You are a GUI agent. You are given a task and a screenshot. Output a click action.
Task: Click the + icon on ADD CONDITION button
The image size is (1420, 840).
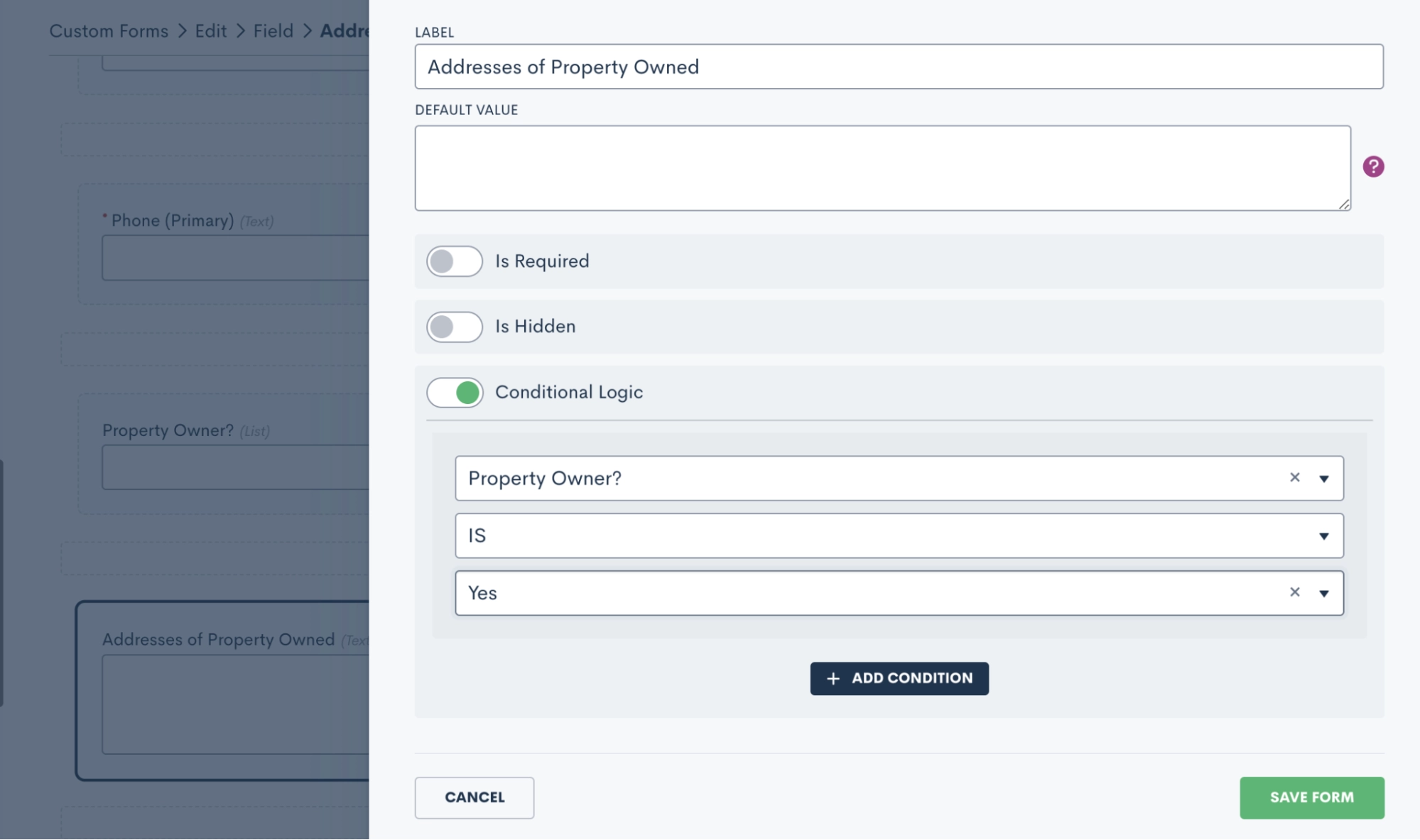[x=832, y=678]
